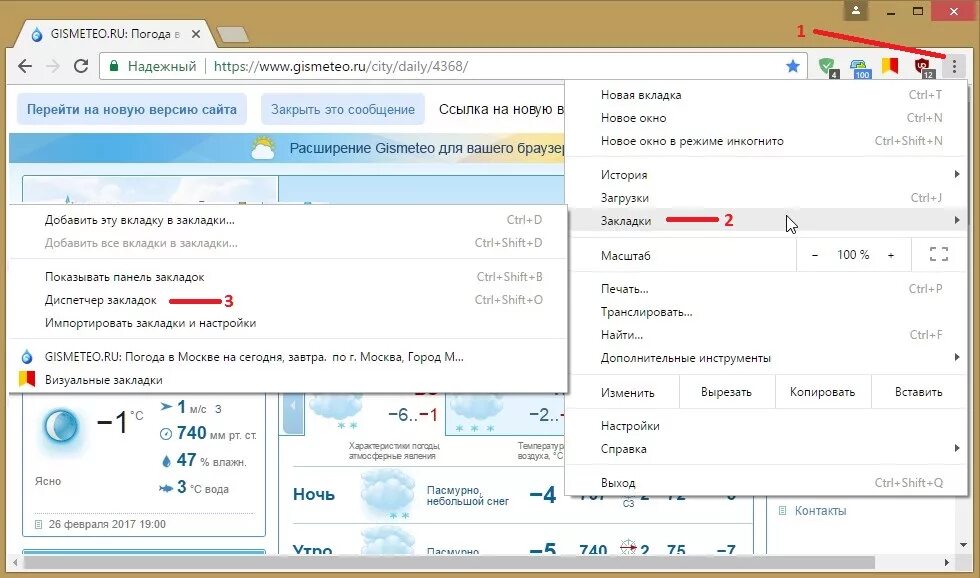Click the Расширение Gismeteo banner
This screenshot has width=980, height=578.
(287, 148)
